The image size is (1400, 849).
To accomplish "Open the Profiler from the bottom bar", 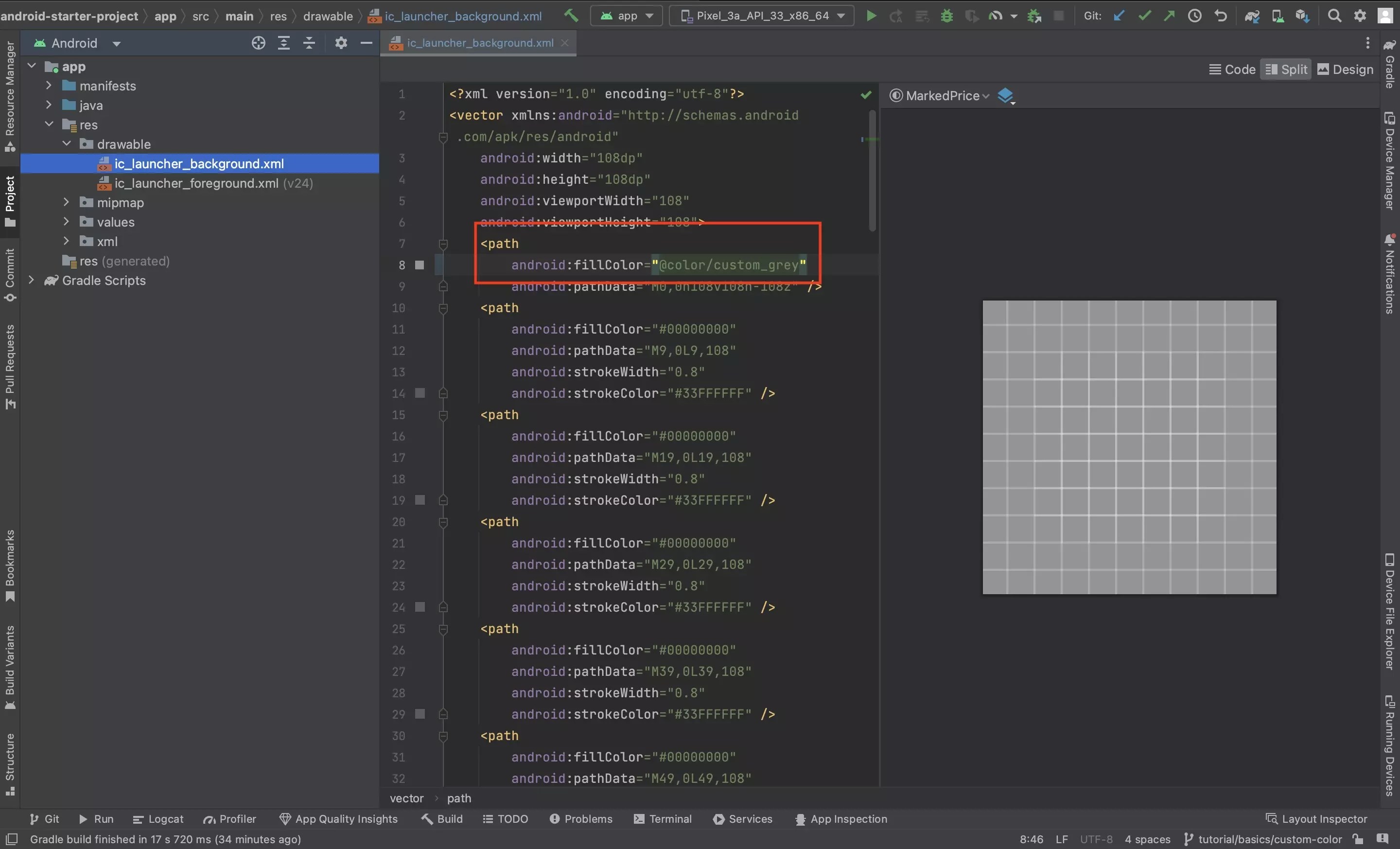I will [230, 819].
